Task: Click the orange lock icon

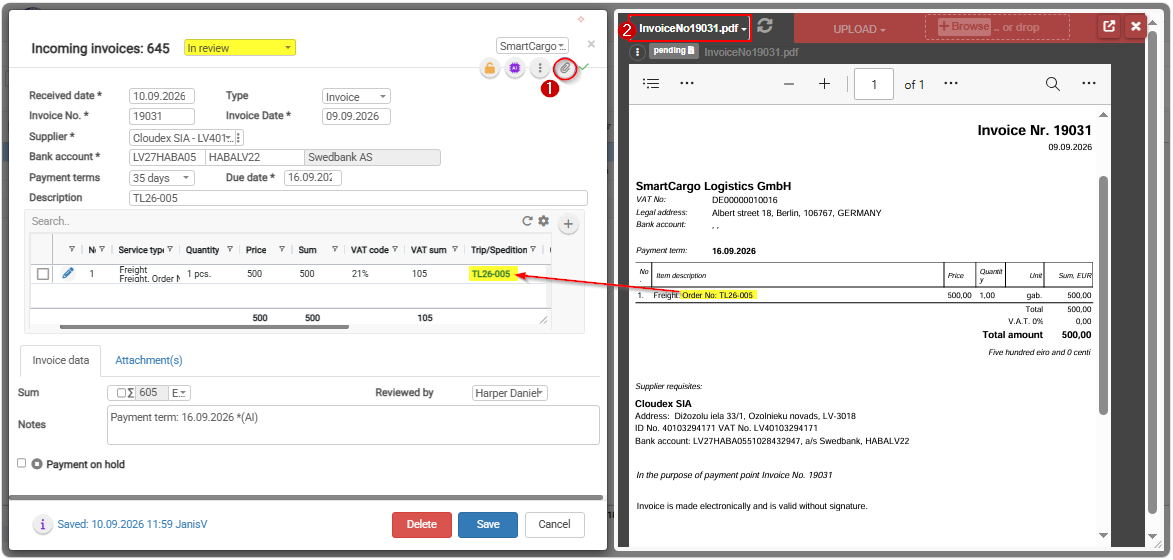Action: [489, 69]
